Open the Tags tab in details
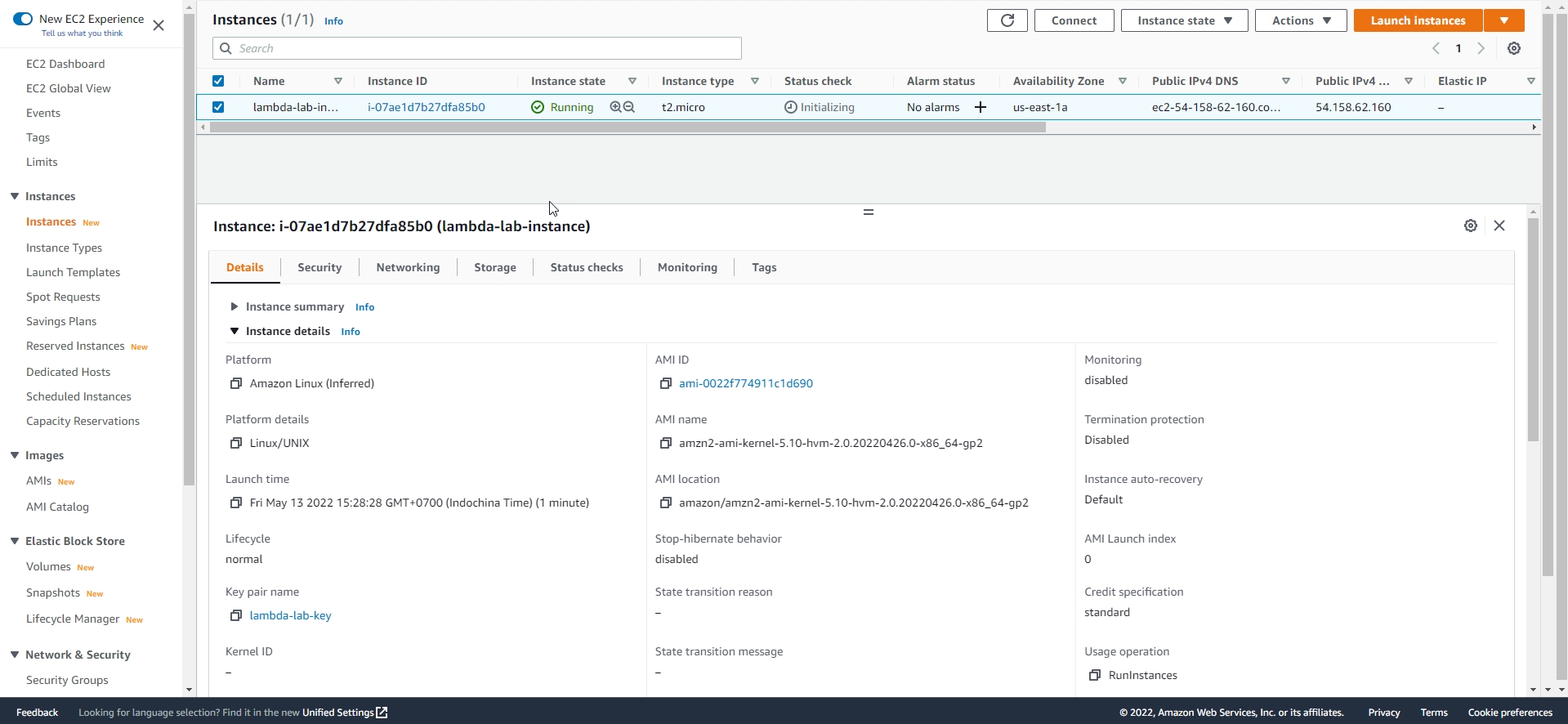The image size is (1568, 724). 764,267
